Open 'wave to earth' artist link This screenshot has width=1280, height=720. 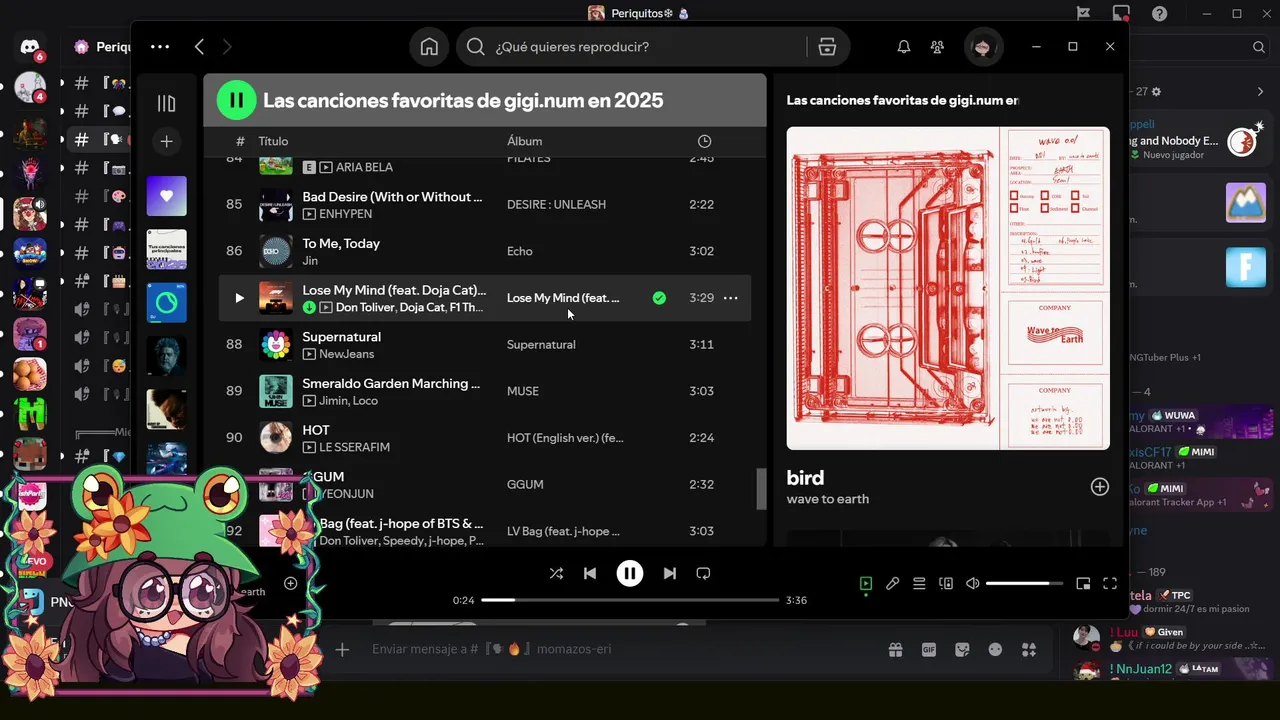pyautogui.click(x=828, y=499)
